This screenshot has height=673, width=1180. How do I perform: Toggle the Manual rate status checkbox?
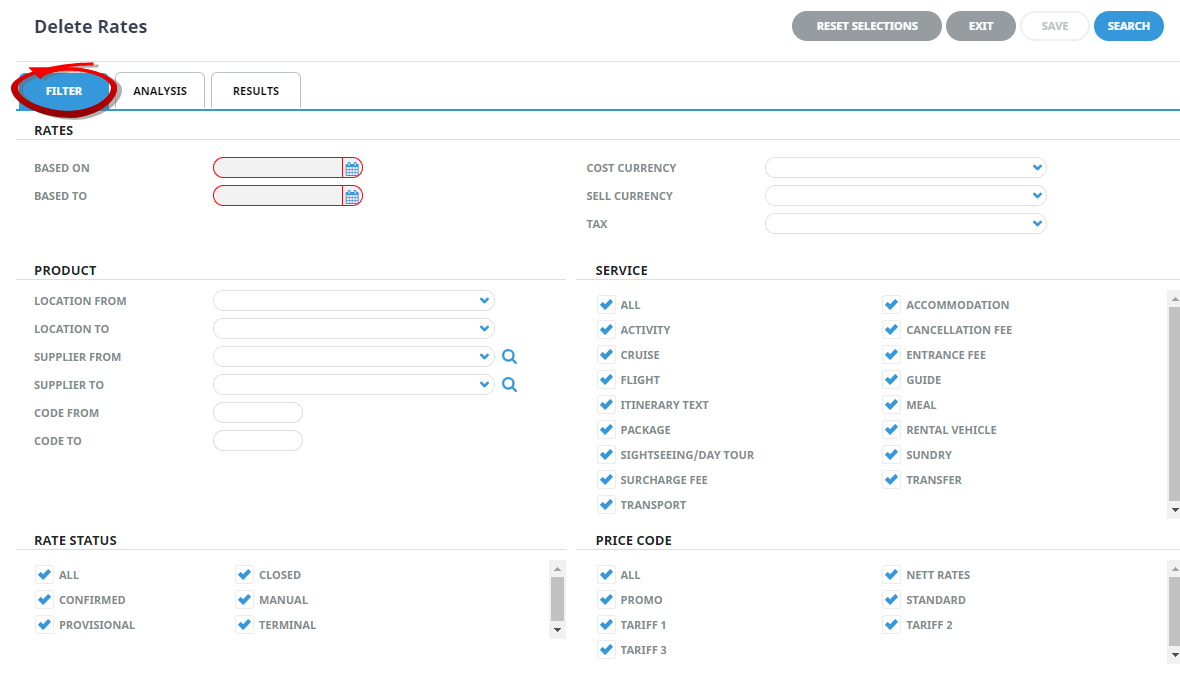point(245,600)
